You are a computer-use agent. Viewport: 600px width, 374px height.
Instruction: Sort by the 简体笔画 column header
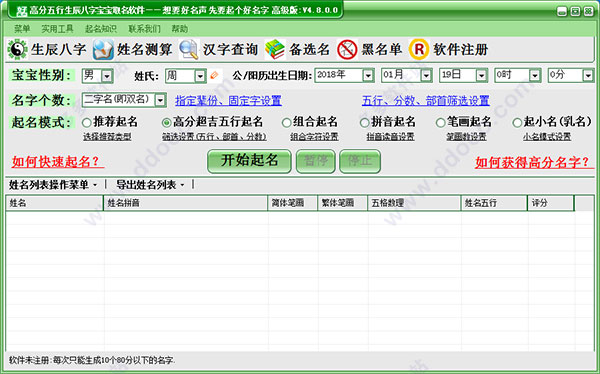(x=293, y=203)
